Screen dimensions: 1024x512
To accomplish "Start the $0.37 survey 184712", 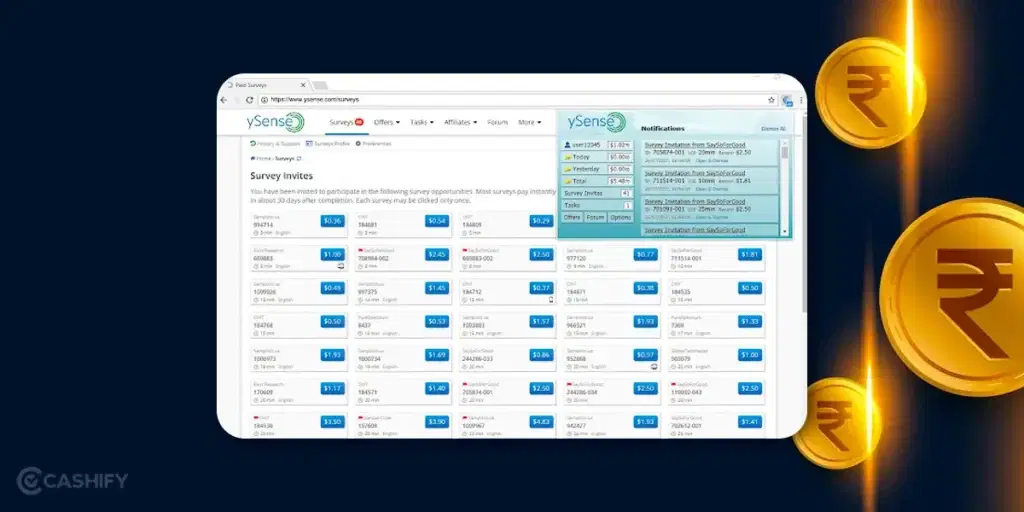I will point(541,288).
